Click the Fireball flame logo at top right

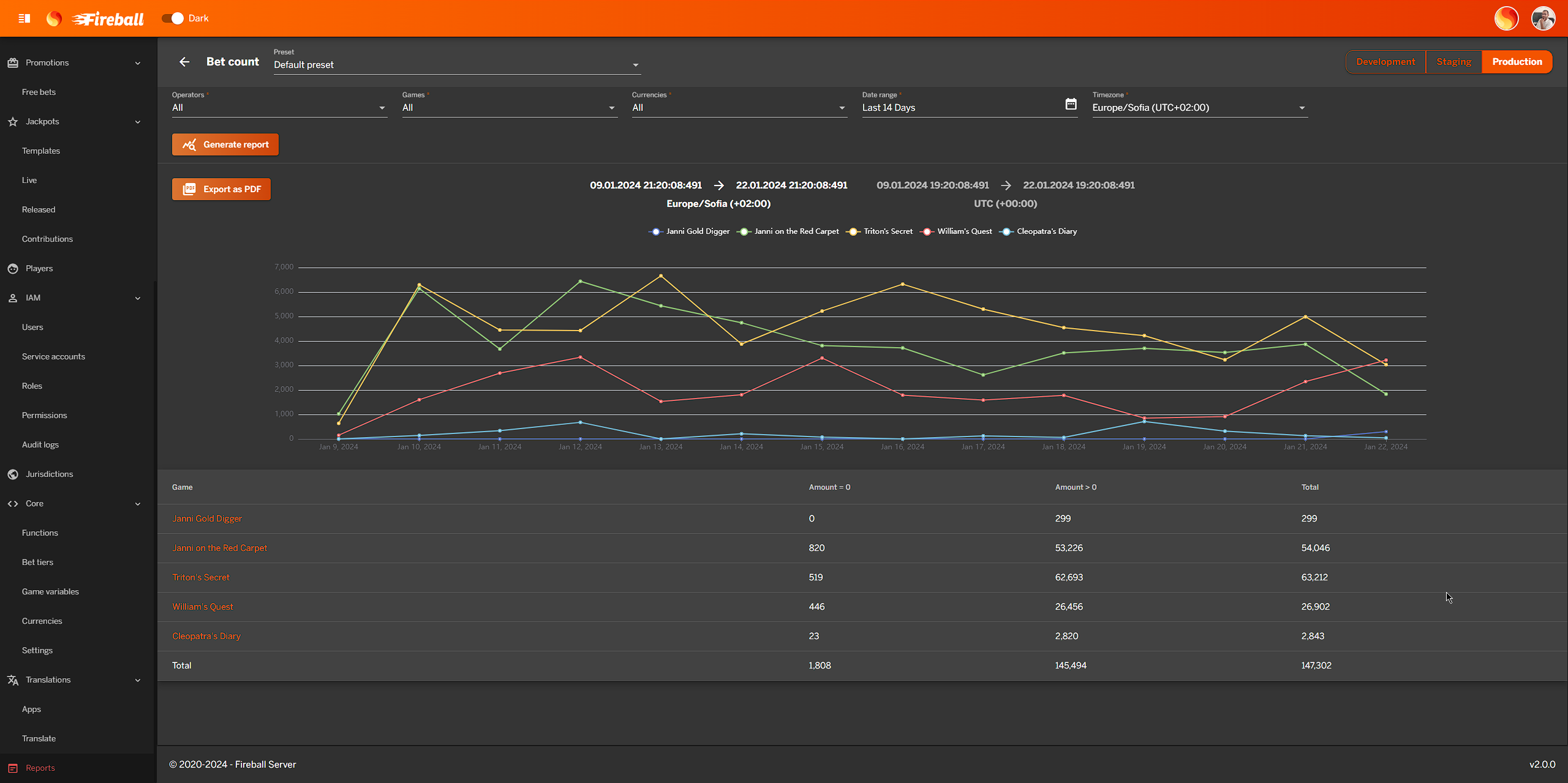tap(1506, 18)
